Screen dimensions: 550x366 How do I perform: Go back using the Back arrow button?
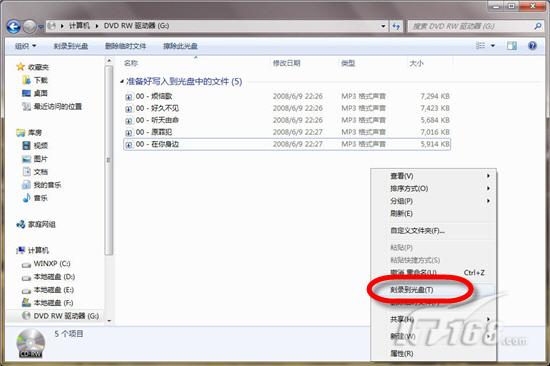tap(13, 26)
